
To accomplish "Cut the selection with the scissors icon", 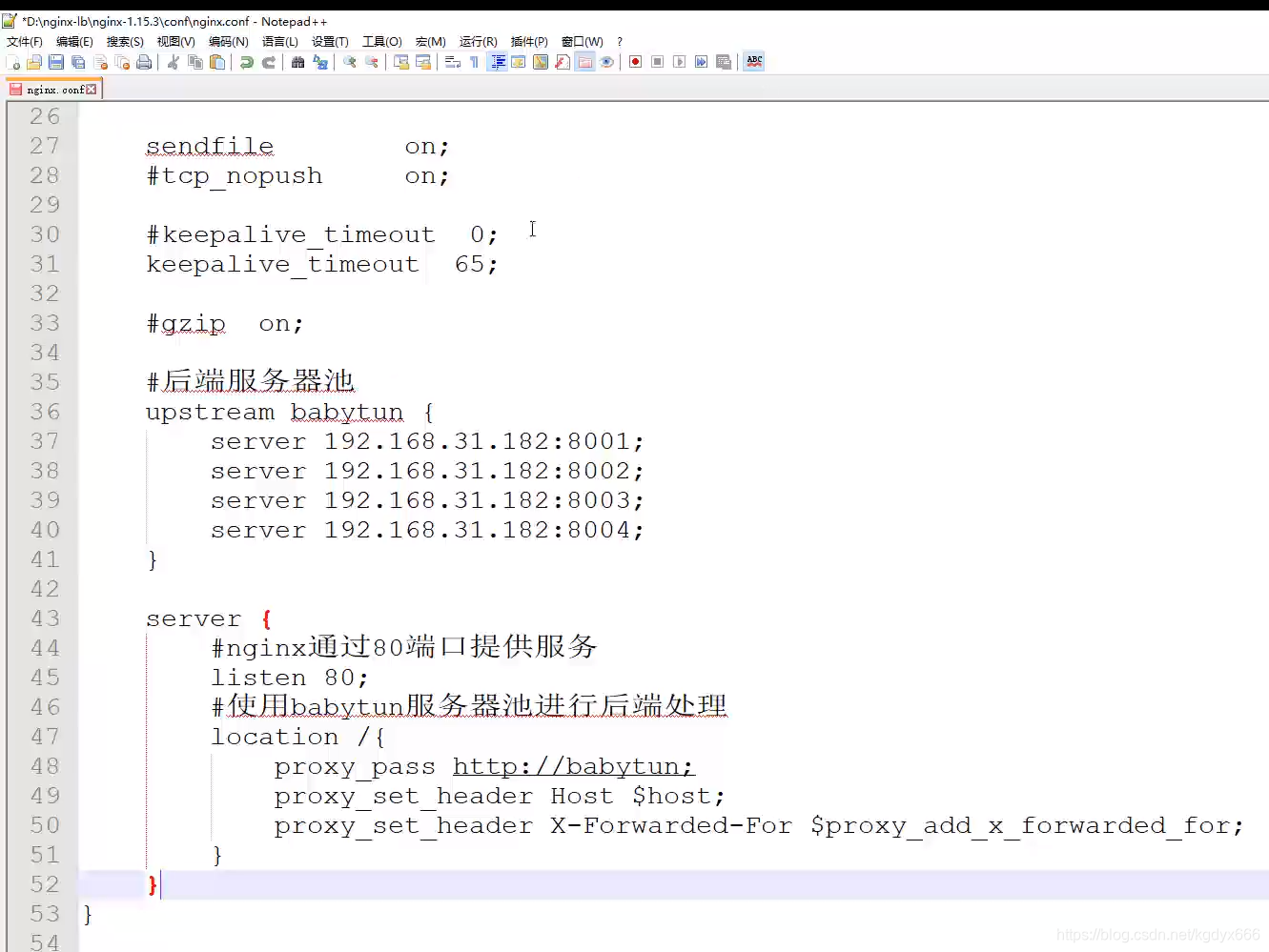I will click(174, 62).
